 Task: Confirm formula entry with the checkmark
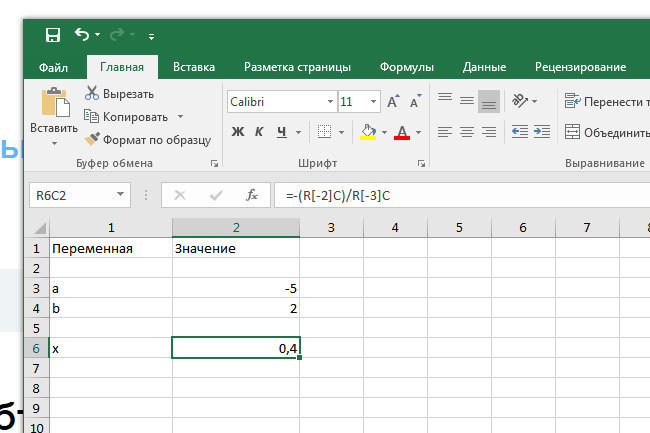click(216, 195)
